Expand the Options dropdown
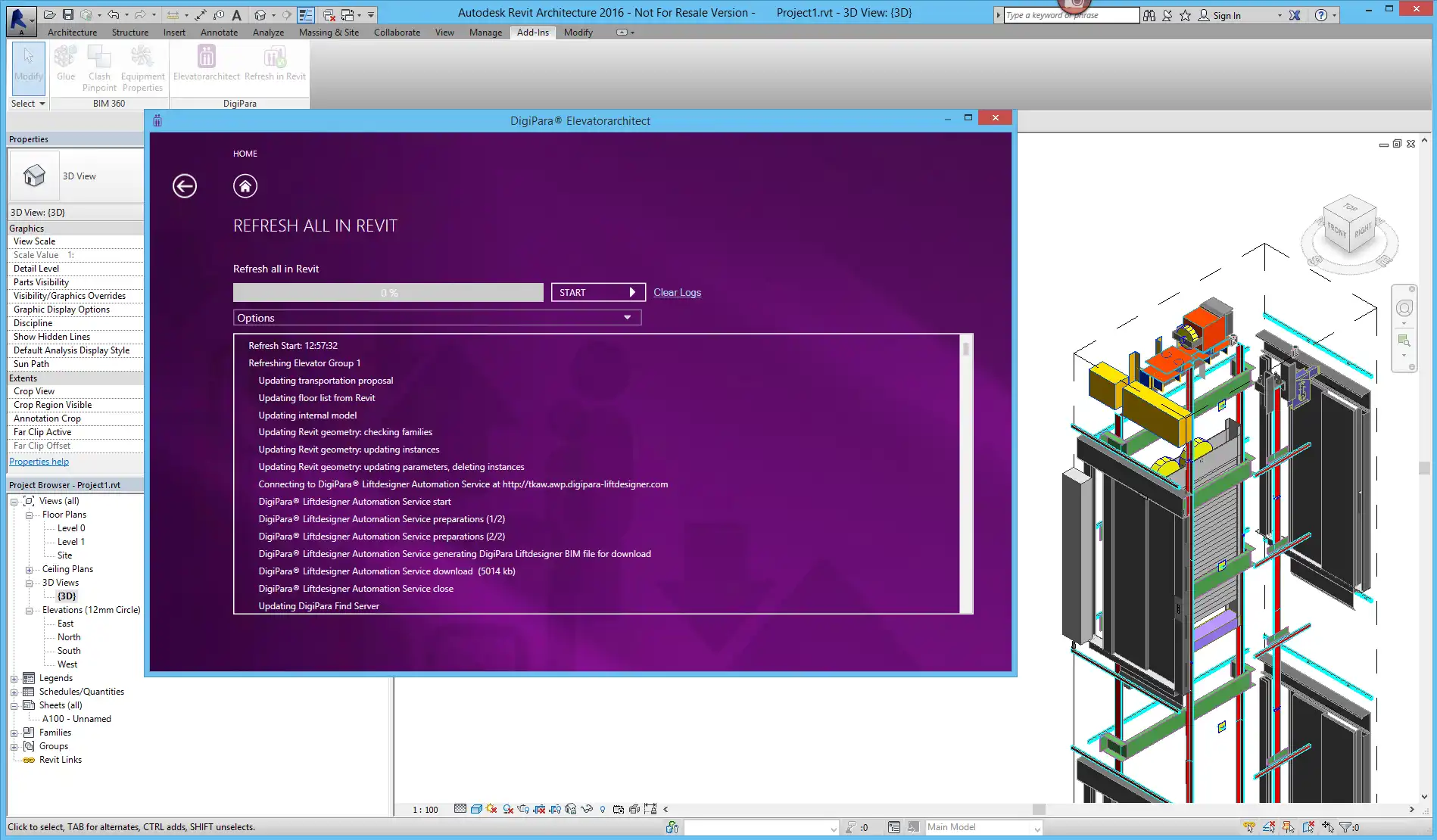Screen dimensions: 1437x840 437,318
